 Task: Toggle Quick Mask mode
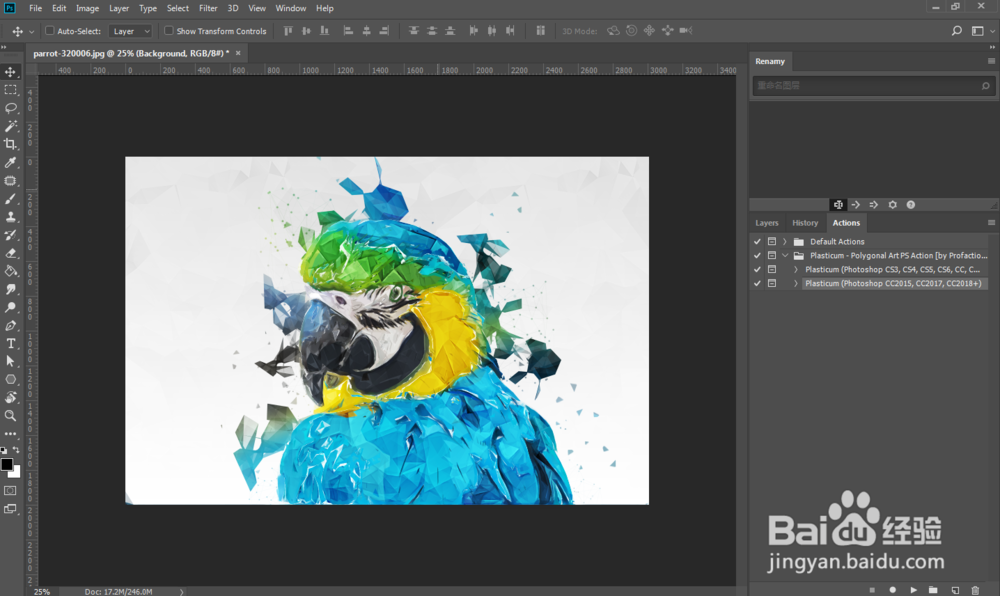10,491
